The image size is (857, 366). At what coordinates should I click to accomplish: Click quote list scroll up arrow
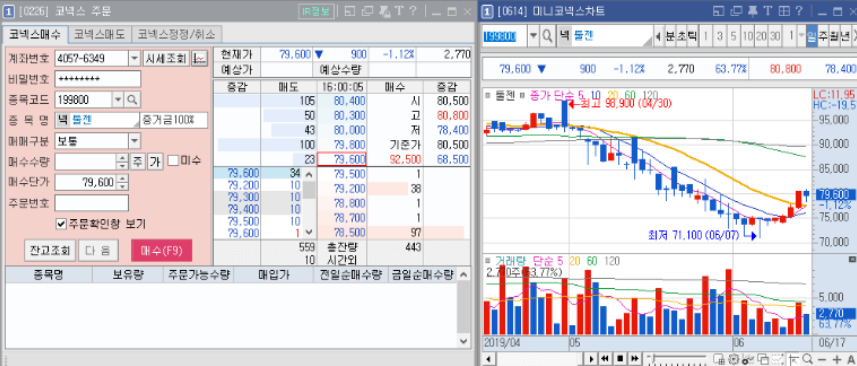[308, 175]
